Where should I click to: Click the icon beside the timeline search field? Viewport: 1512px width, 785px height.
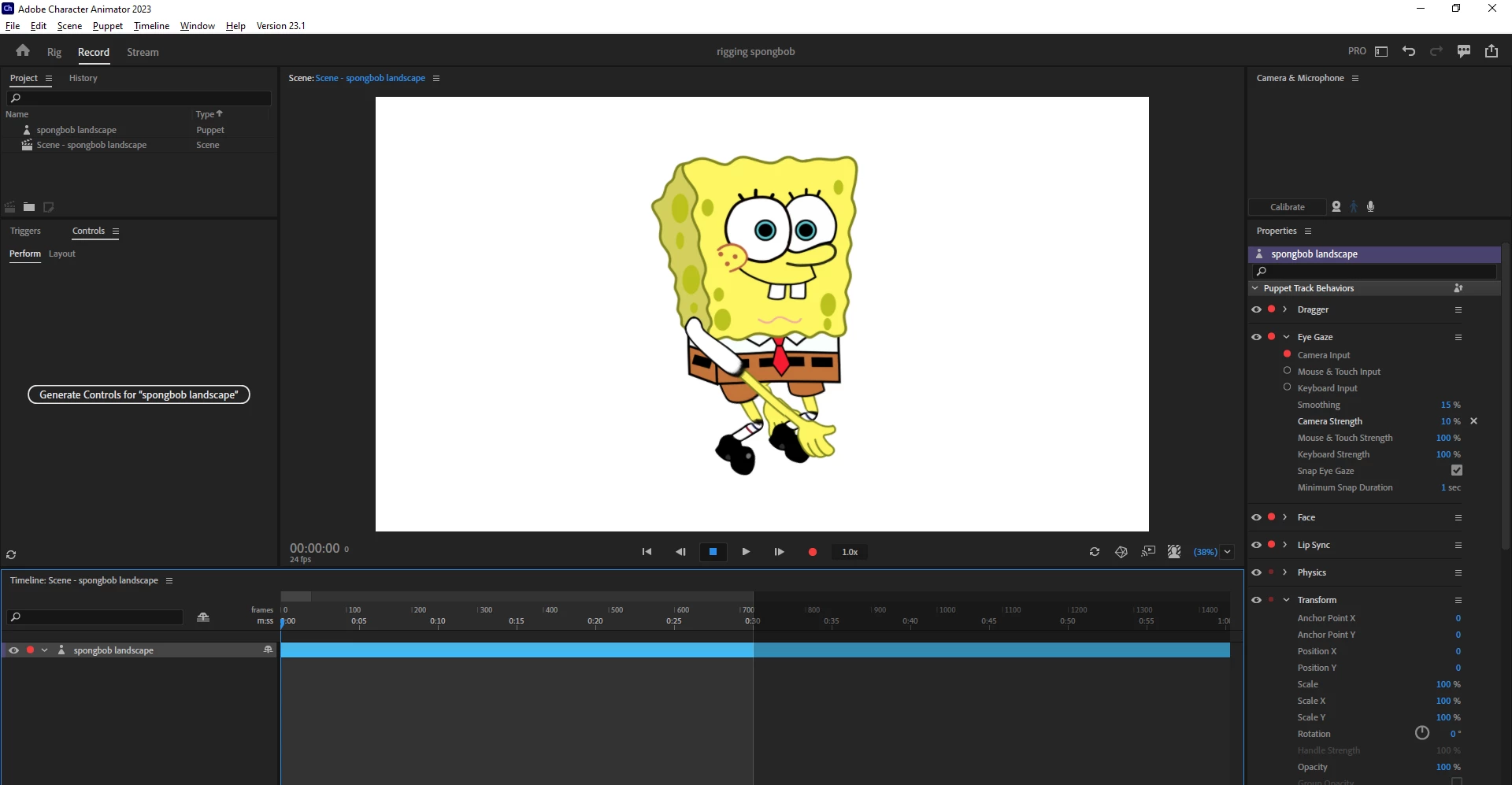click(x=203, y=617)
